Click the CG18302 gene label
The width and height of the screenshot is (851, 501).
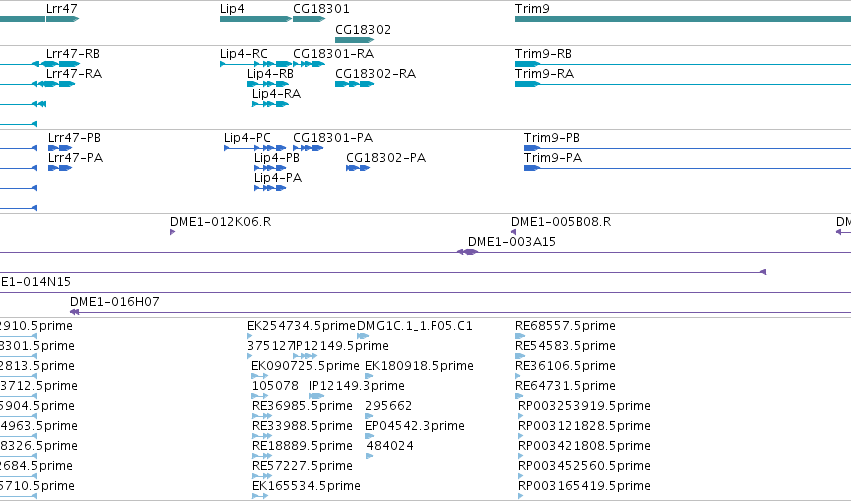363,29
